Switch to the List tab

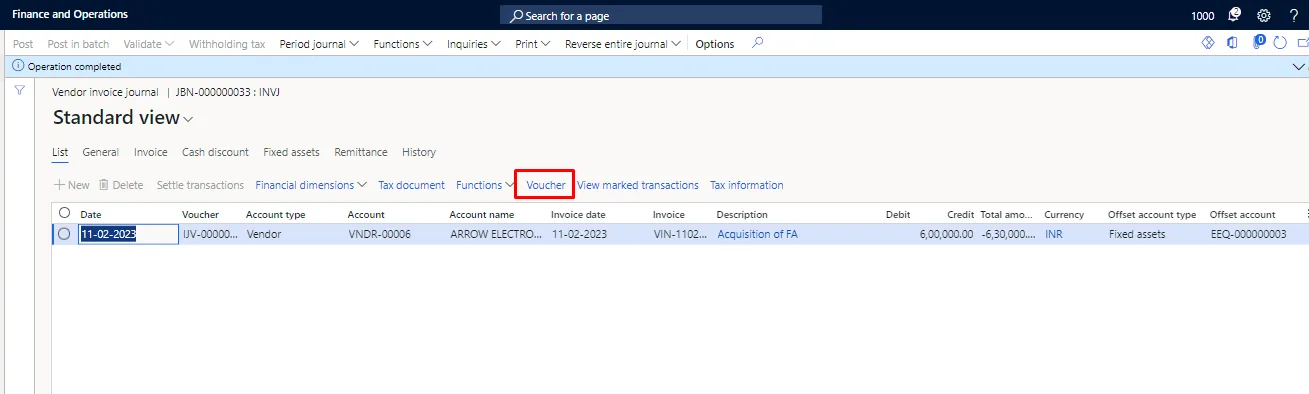coord(60,152)
